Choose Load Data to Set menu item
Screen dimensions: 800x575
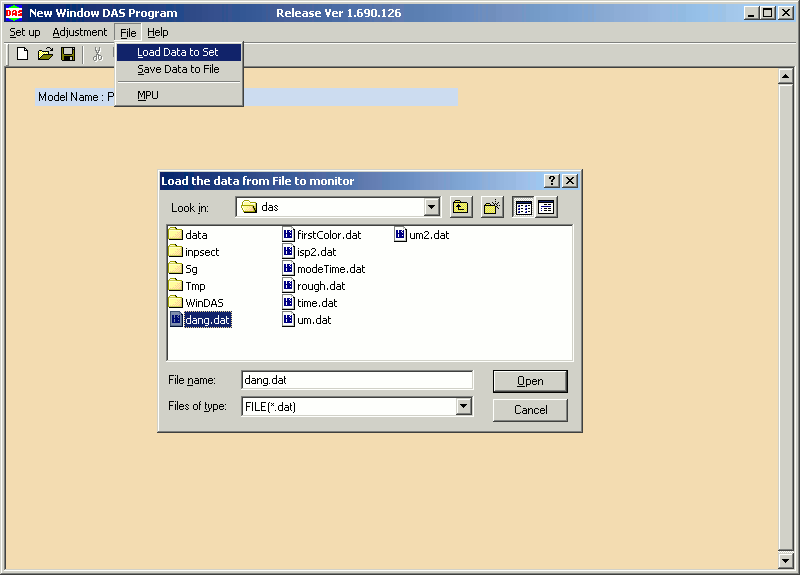point(179,52)
